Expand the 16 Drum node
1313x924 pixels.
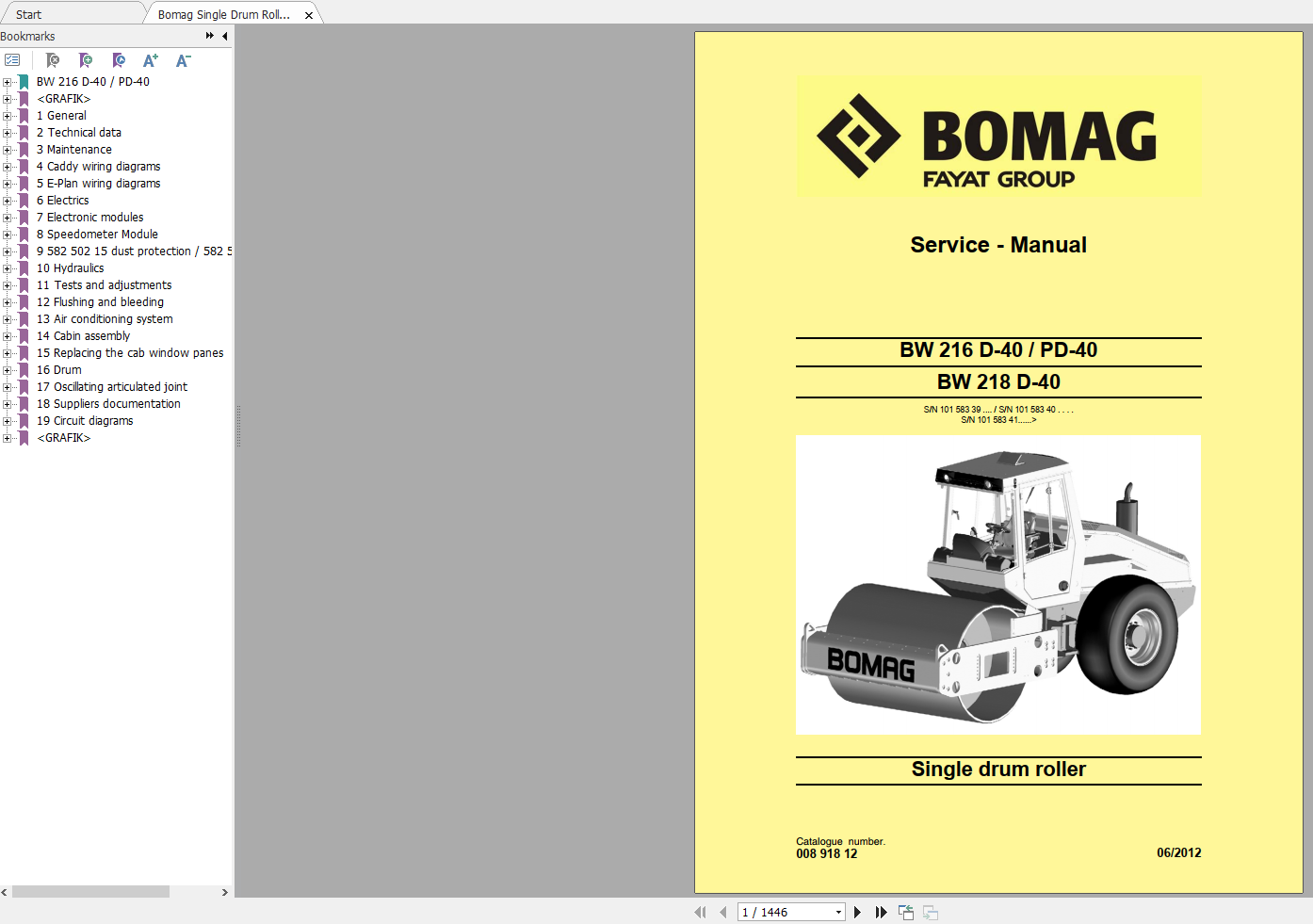tap(7, 370)
